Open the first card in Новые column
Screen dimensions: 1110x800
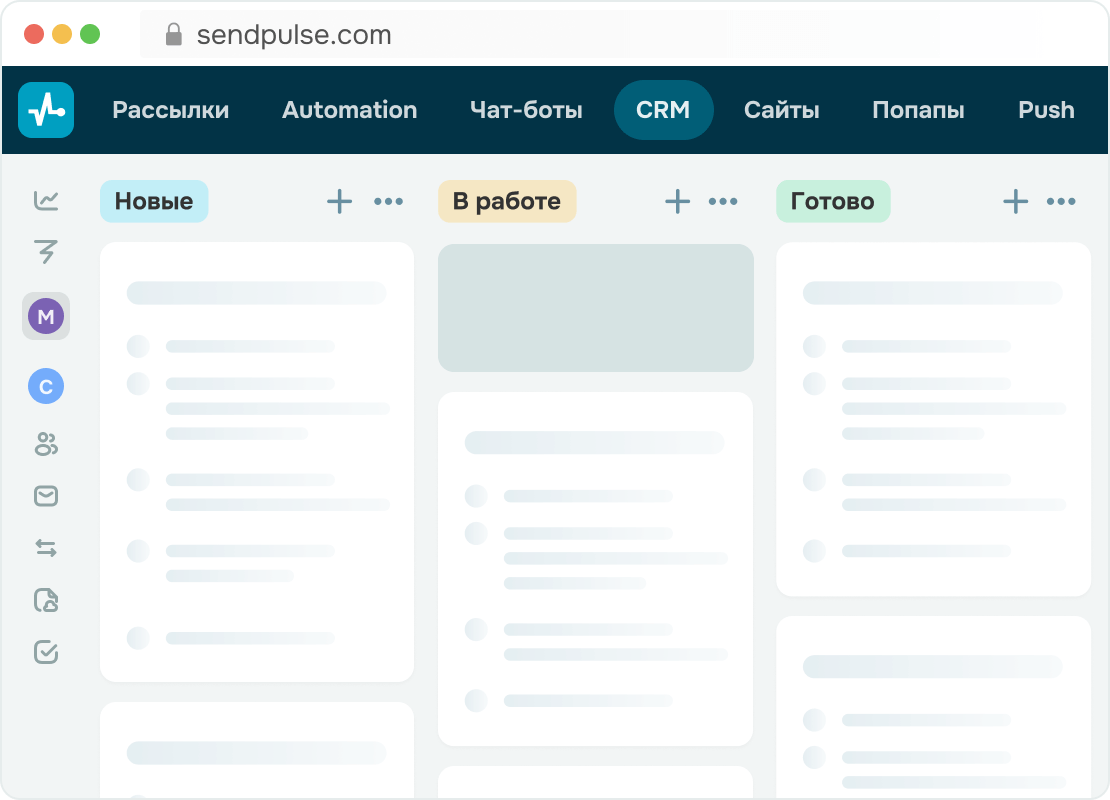click(257, 462)
